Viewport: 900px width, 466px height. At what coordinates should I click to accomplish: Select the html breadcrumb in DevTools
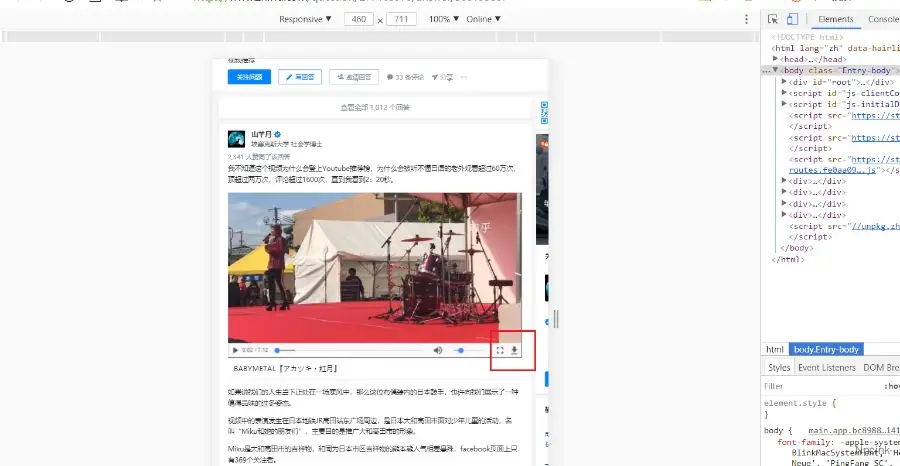pyautogui.click(x=775, y=350)
